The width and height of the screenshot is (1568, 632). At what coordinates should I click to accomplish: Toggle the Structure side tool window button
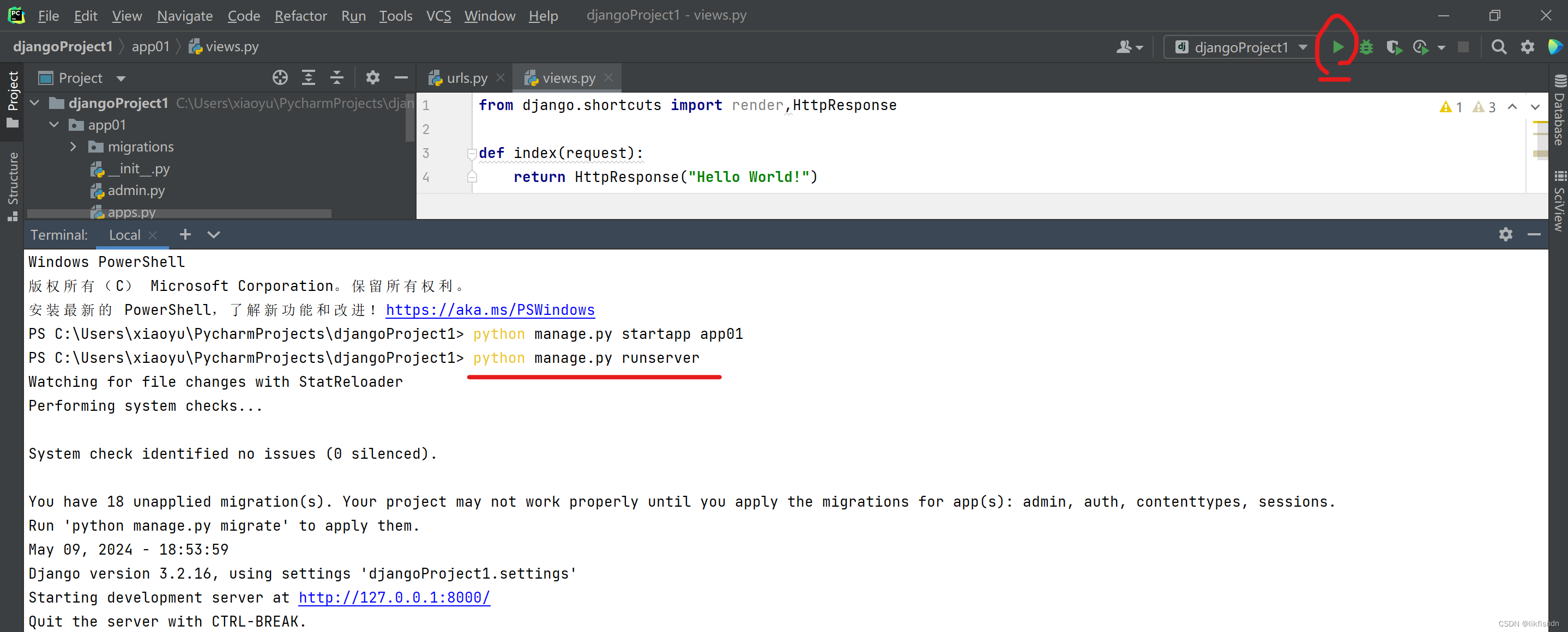(12, 186)
